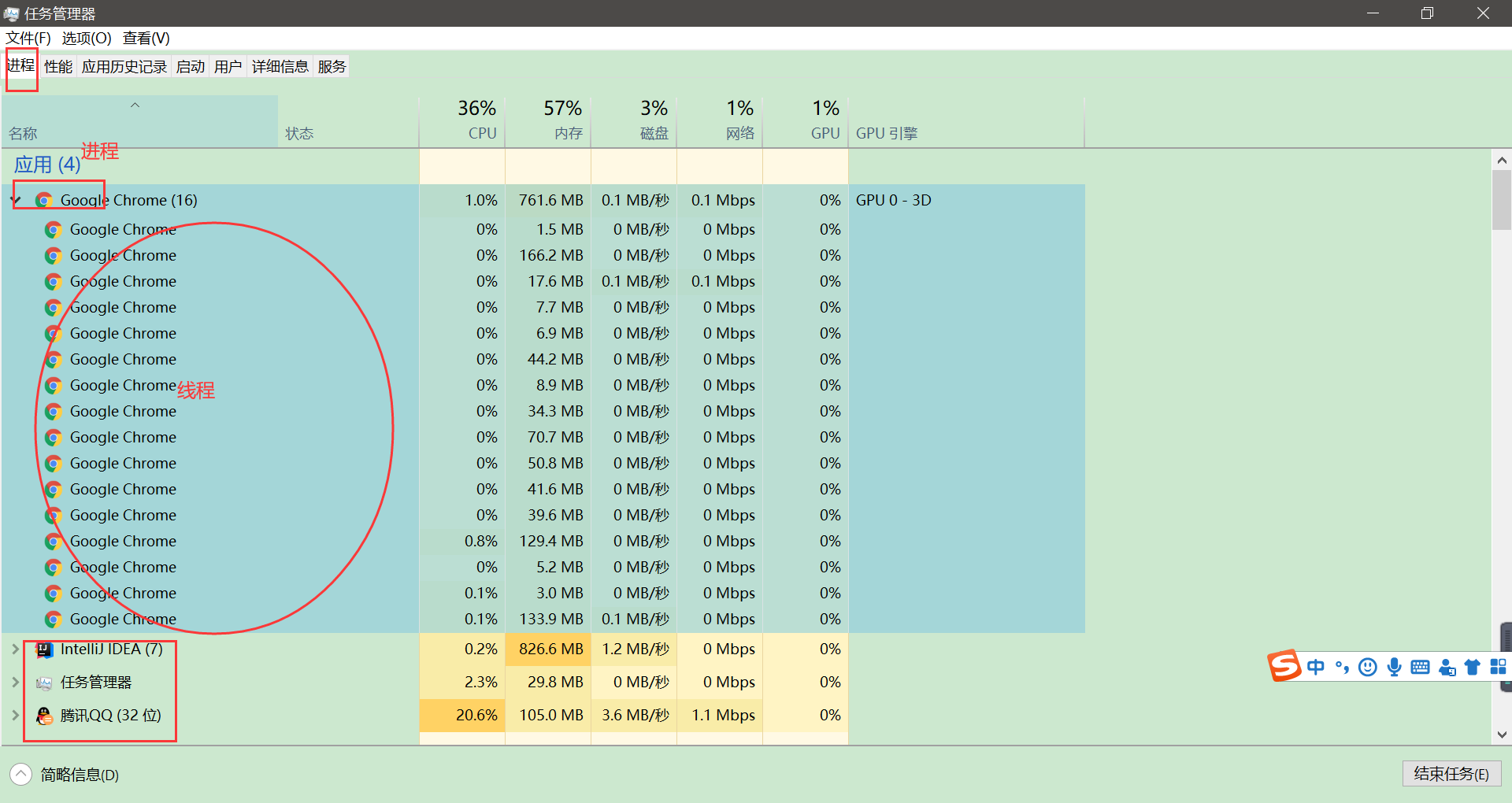Sort by the GPU percentage column header
1512x803 pixels.
(806, 121)
